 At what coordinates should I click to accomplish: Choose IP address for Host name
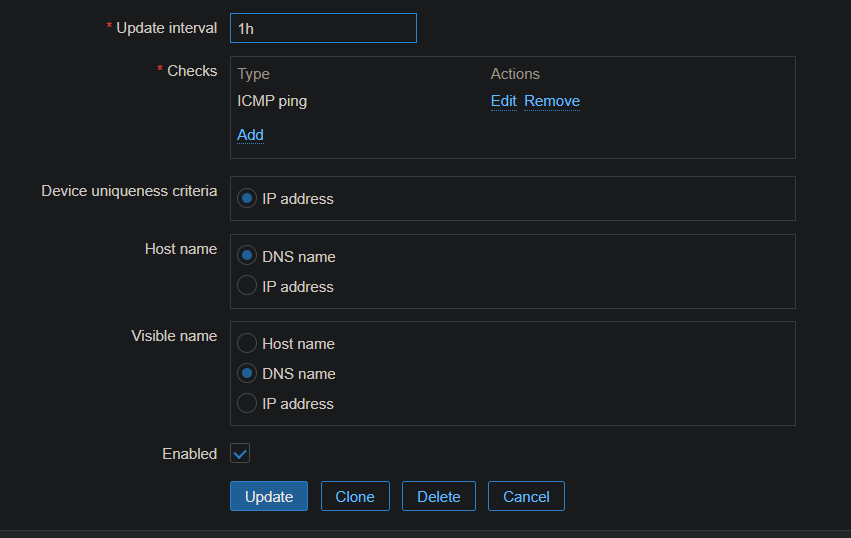248,287
